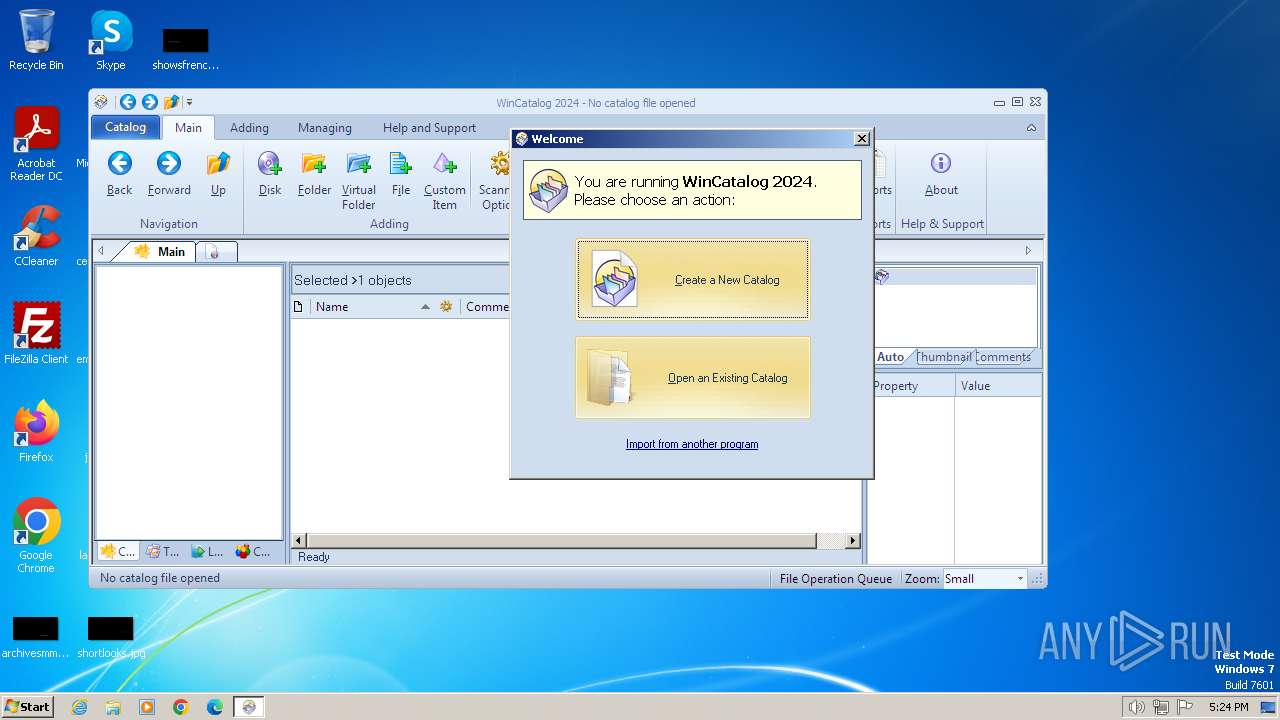Click the file icon column header
The image size is (1280, 720).
[x=298, y=307]
